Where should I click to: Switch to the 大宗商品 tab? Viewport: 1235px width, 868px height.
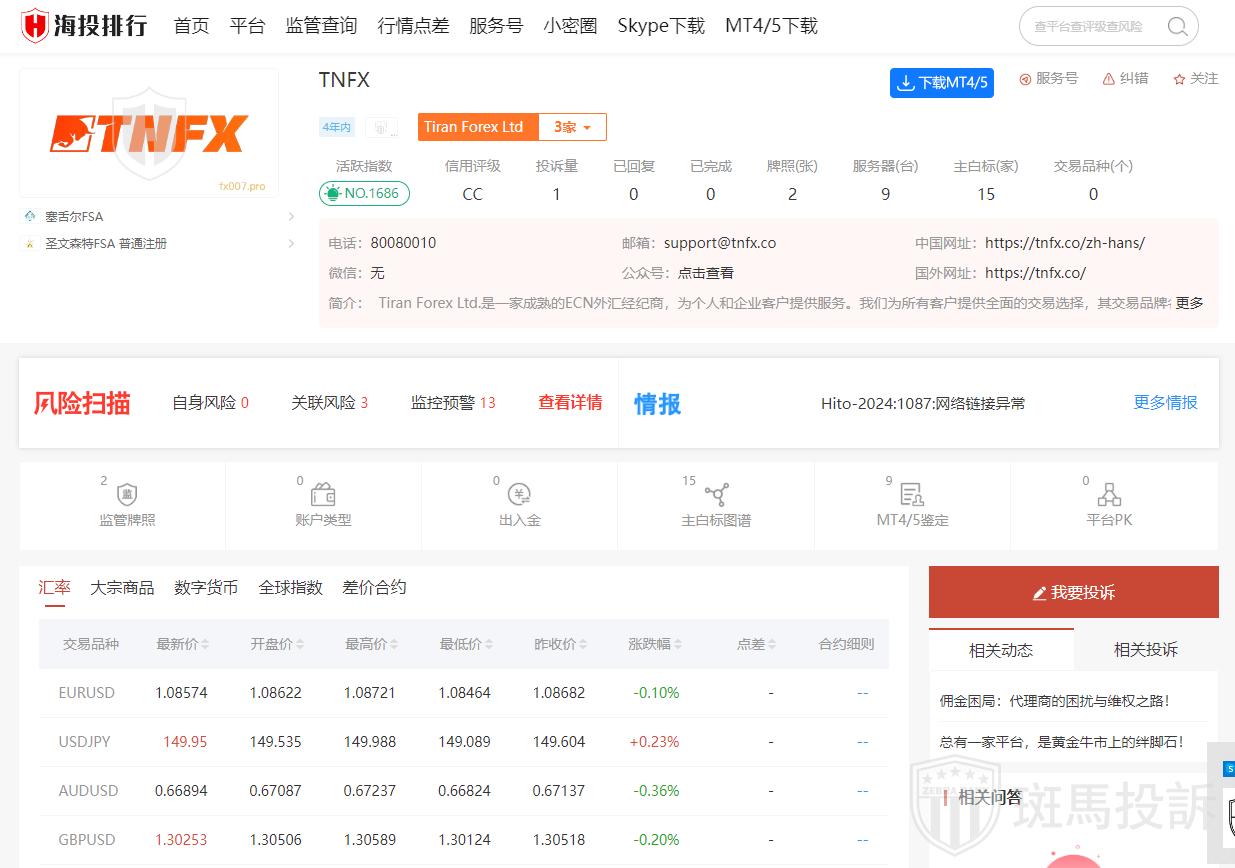pyautogui.click(x=122, y=588)
